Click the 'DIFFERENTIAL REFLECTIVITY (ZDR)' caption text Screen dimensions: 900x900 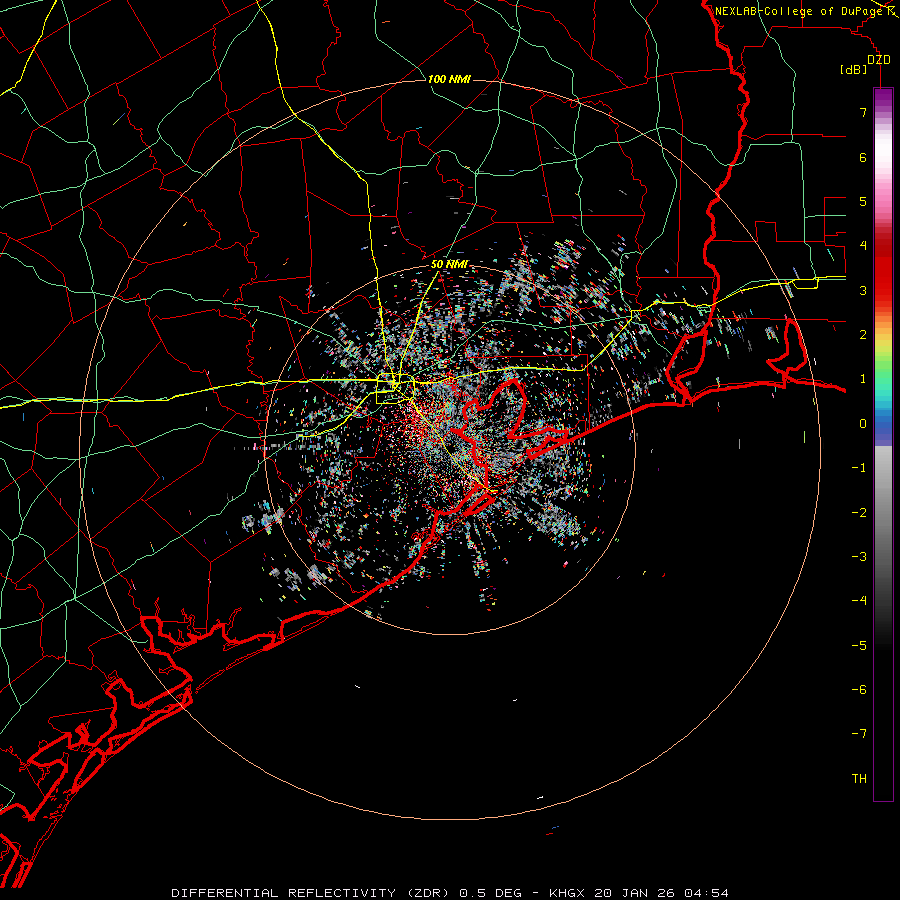312,893
